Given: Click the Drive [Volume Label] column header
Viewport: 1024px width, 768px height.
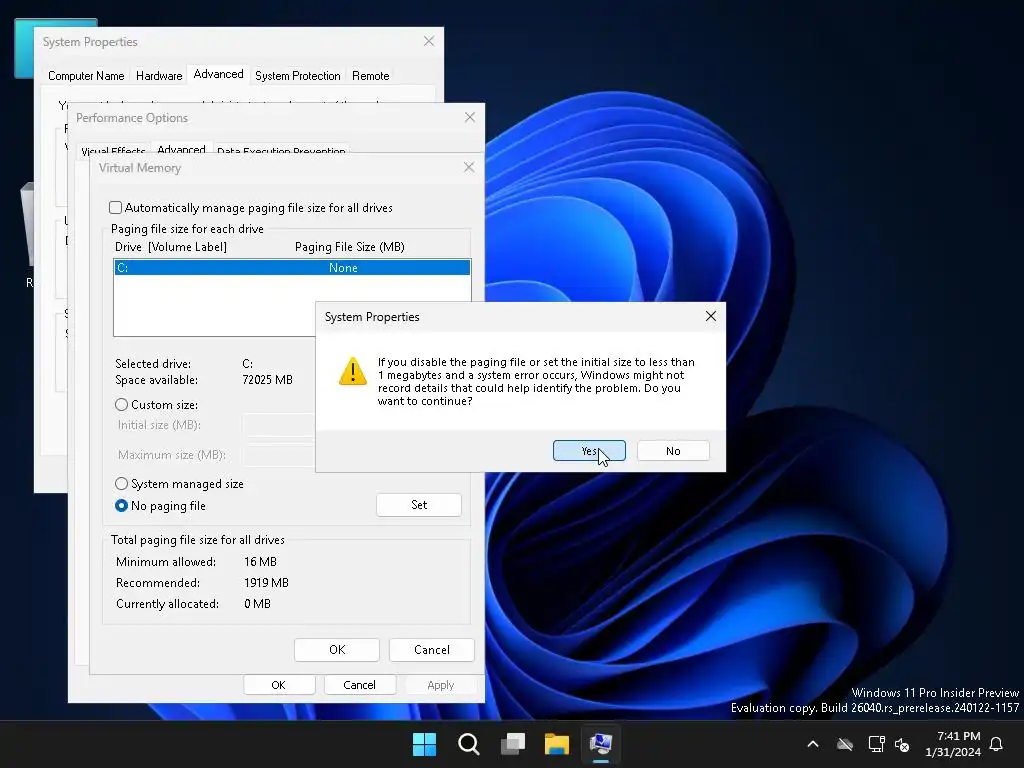Looking at the screenshot, I should click(171, 247).
